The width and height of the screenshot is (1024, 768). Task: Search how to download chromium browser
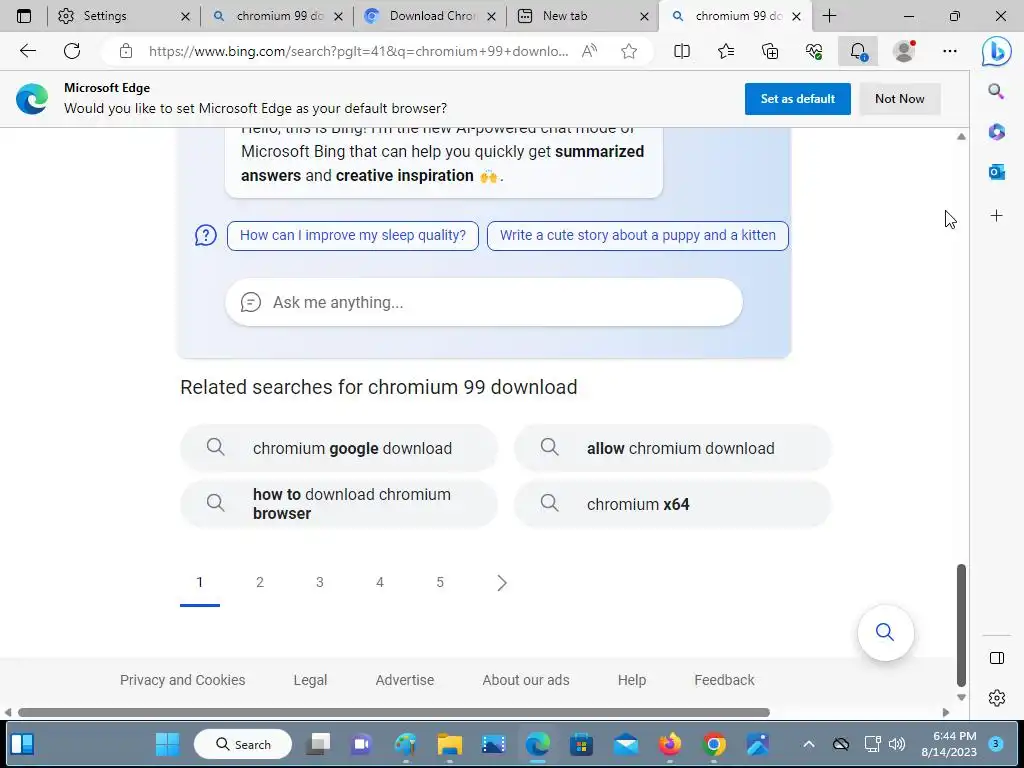(339, 504)
